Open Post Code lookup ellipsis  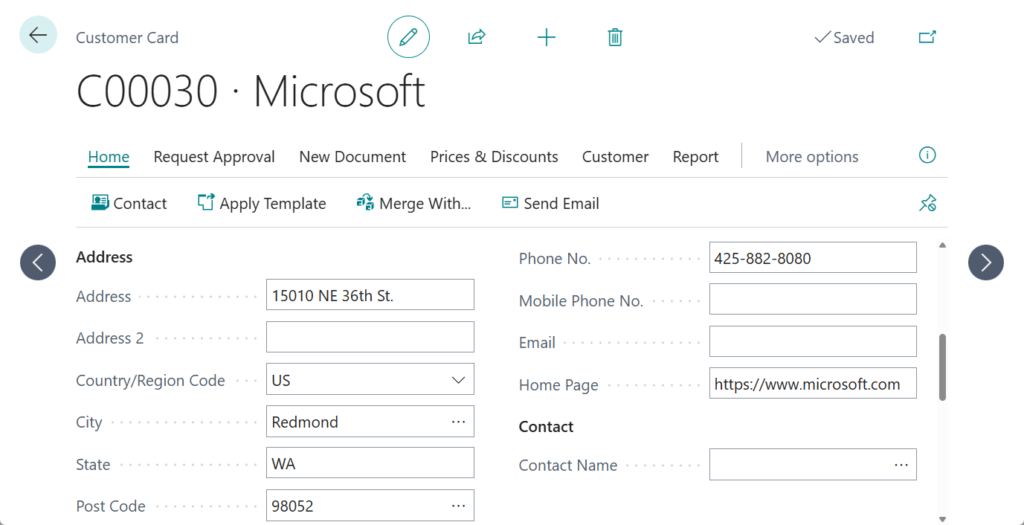pos(458,506)
